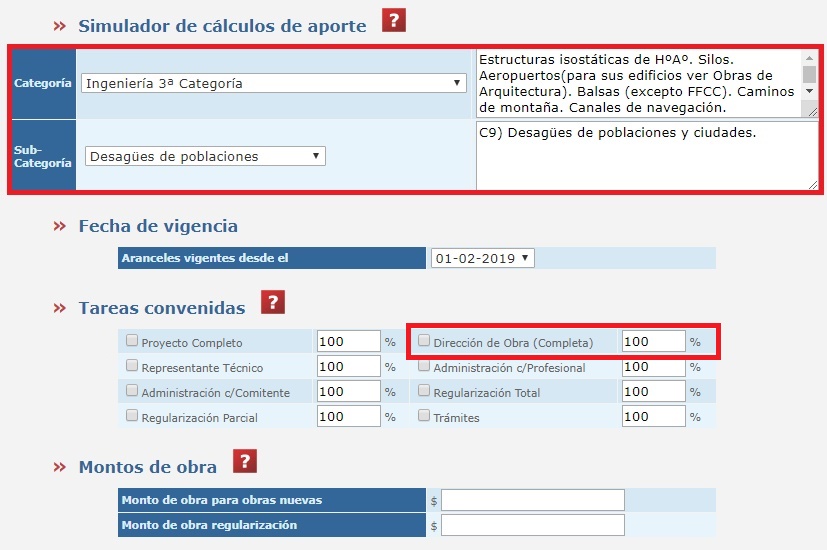
Task: Open the Aranceles vigentes date dropdown
Action: (482, 258)
